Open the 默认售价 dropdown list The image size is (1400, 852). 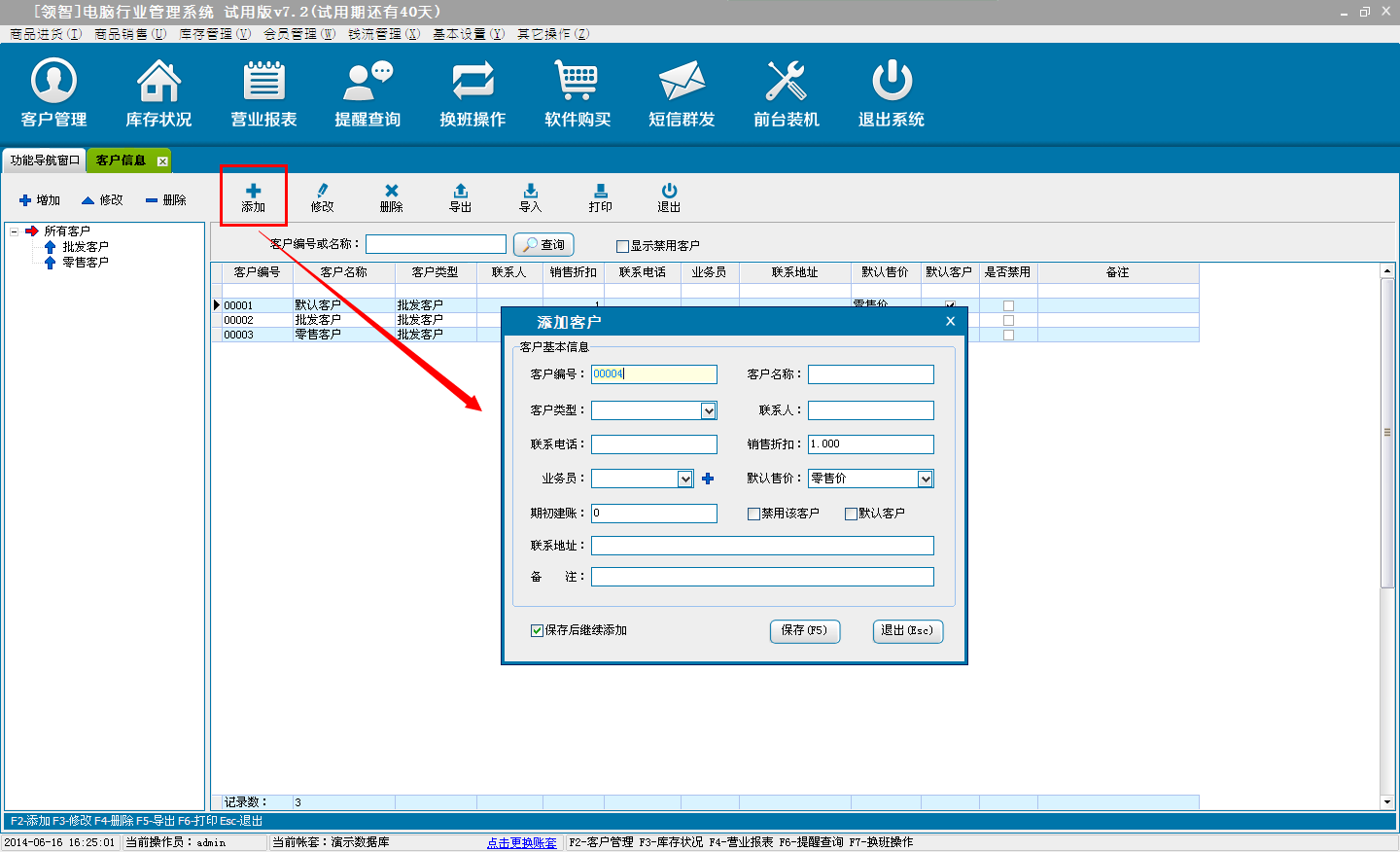point(926,479)
